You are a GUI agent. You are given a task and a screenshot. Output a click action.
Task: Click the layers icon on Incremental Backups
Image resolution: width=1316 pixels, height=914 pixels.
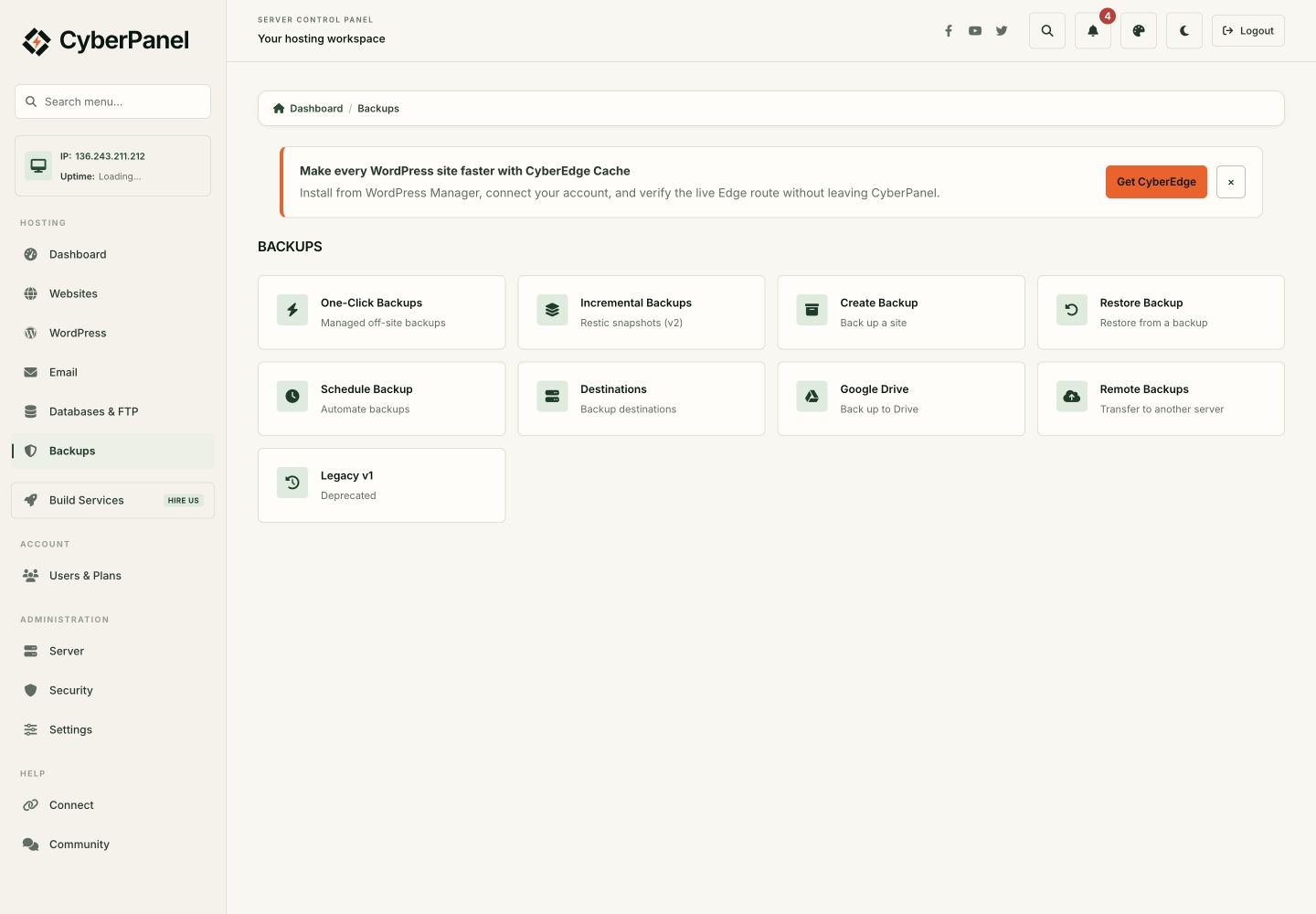(552, 310)
